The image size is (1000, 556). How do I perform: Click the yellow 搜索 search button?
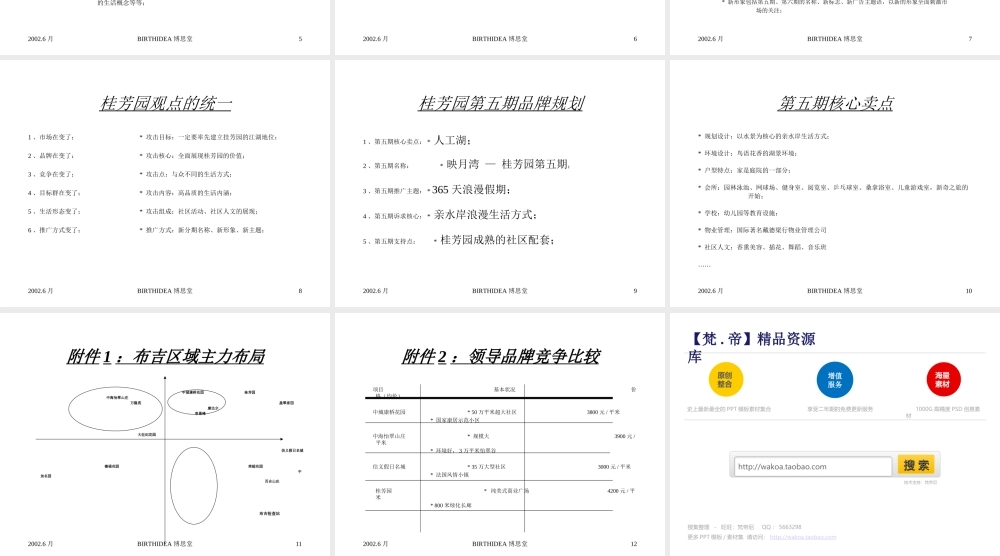tap(916, 465)
